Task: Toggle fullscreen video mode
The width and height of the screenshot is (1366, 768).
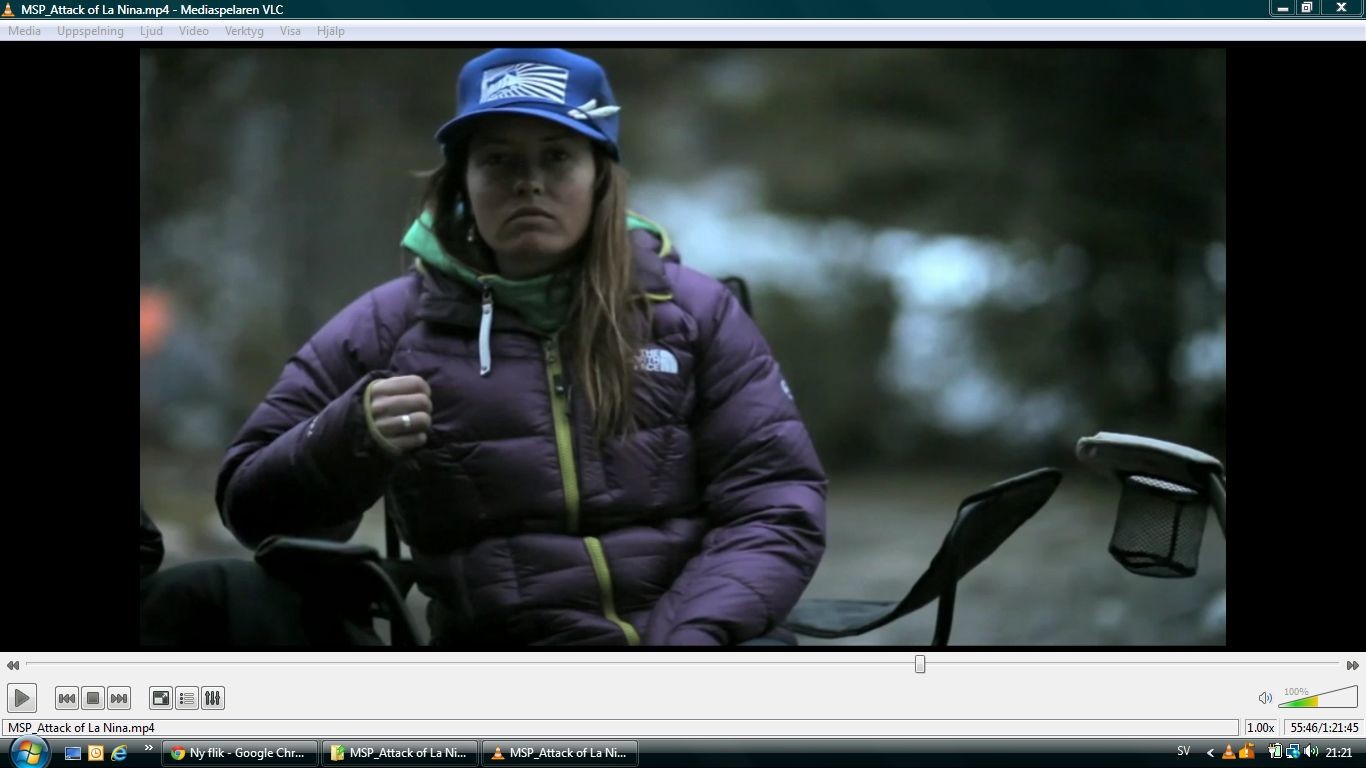Action: pyautogui.click(x=160, y=698)
